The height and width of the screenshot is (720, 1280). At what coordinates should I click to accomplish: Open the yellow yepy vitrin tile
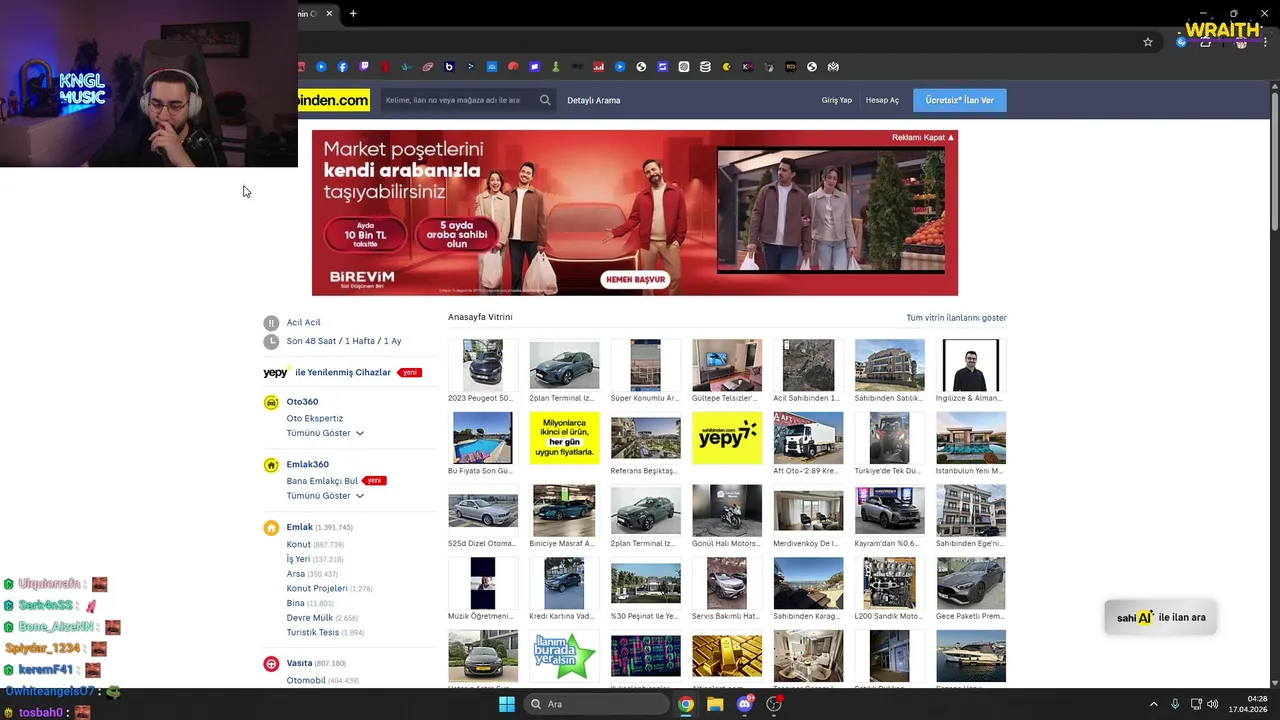coord(727,438)
